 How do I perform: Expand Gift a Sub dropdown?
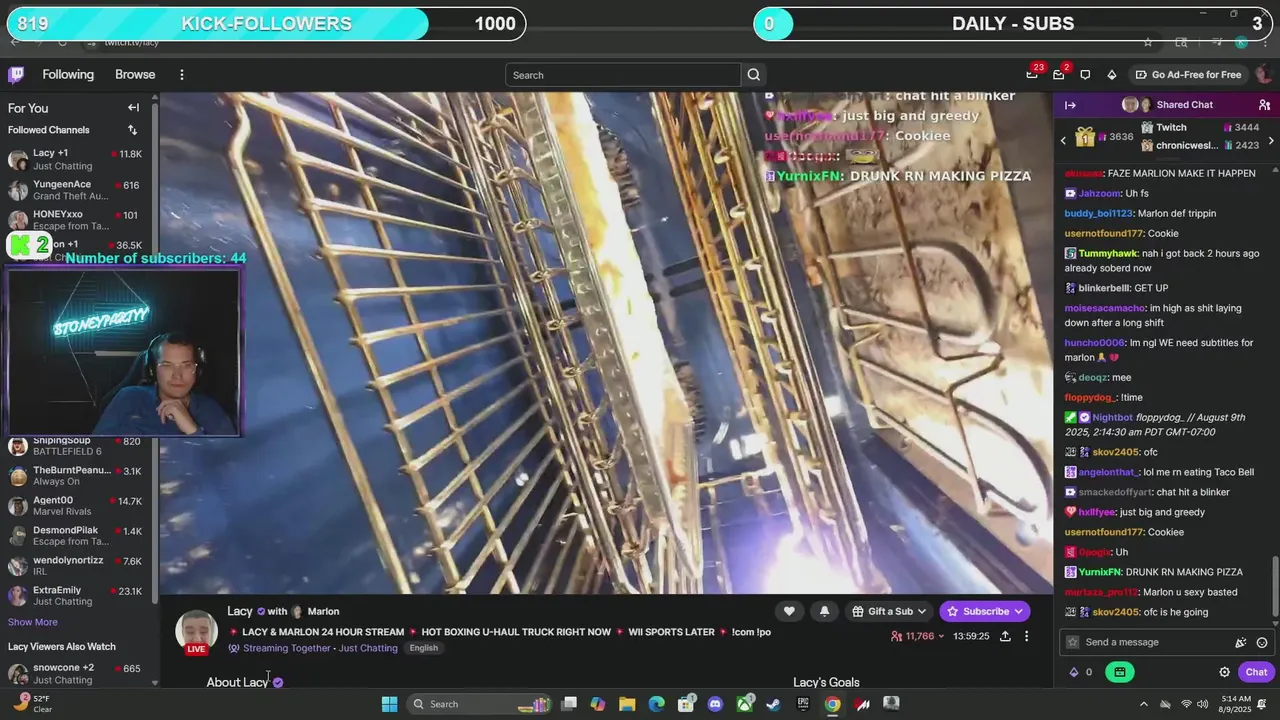(889, 611)
